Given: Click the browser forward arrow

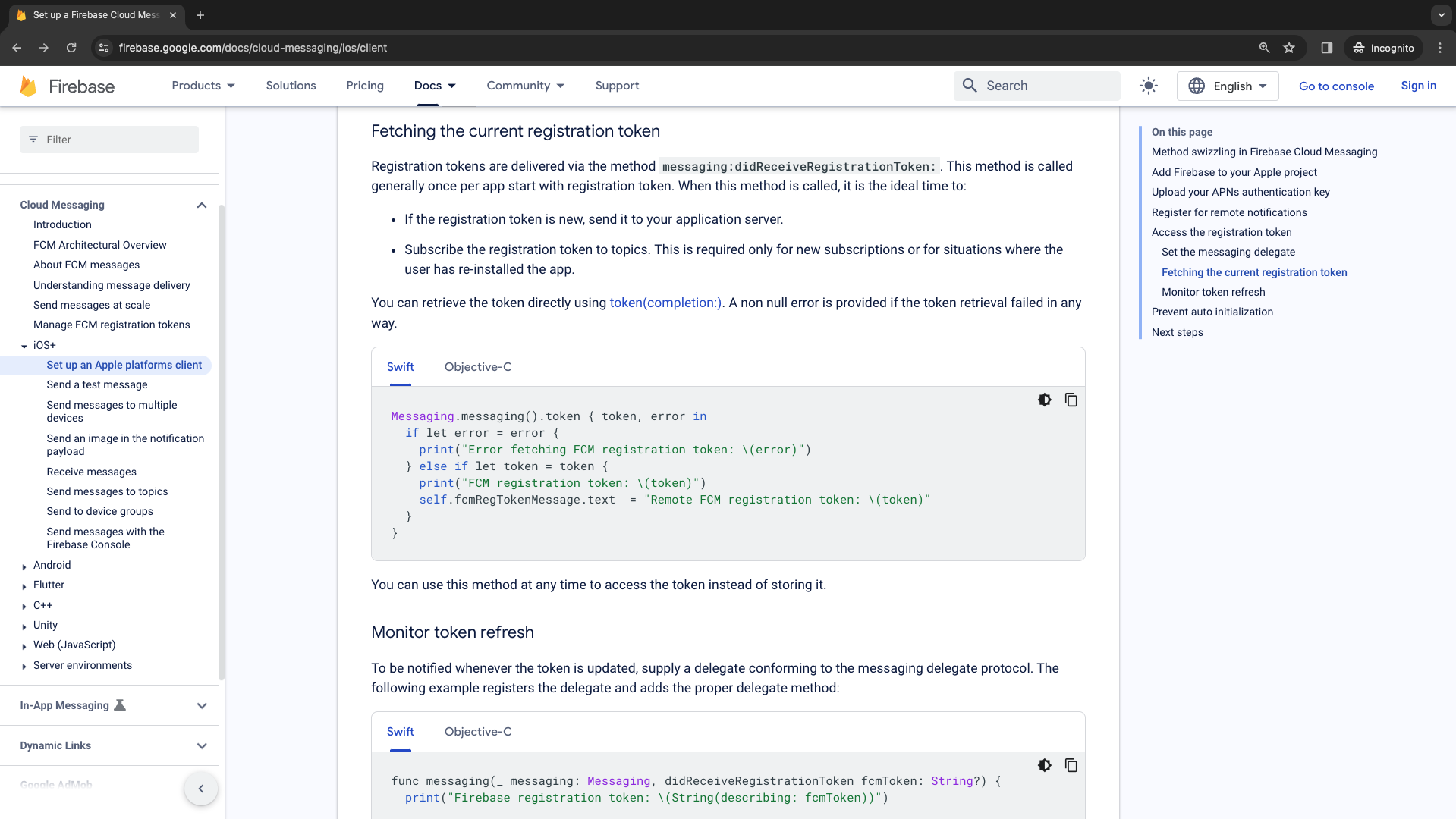Looking at the screenshot, I should [x=44, y=48].
